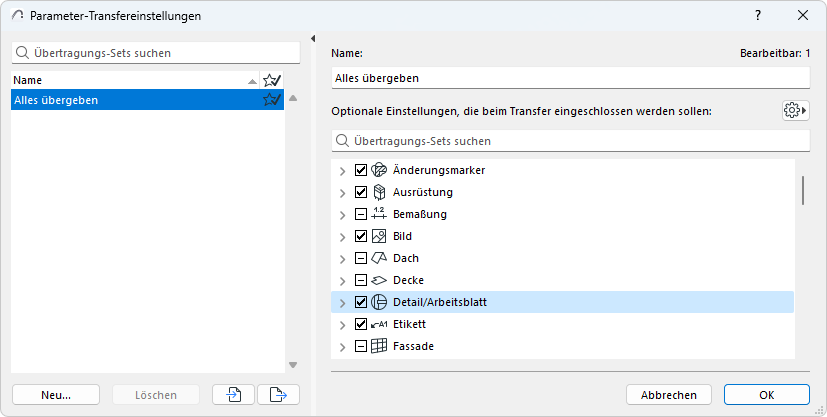Click the Dach roof icon
The width and height of the screenshot is (827, 417).
379,258
